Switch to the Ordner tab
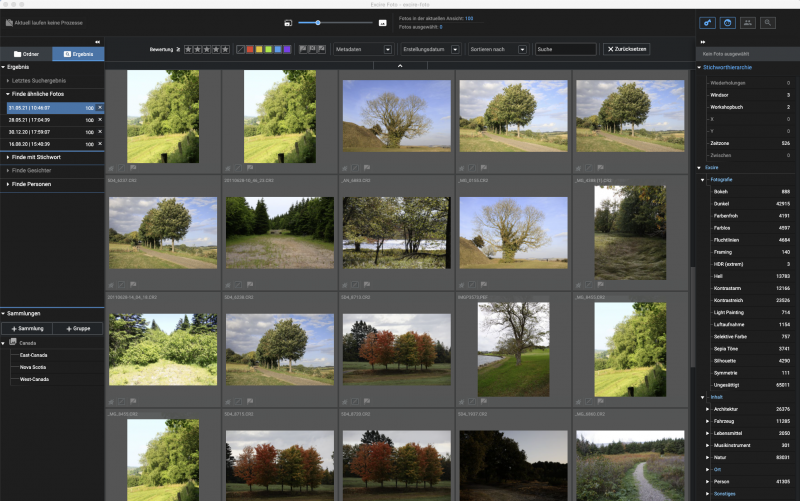This screenshot has width=800, height=501. point(26,54)
